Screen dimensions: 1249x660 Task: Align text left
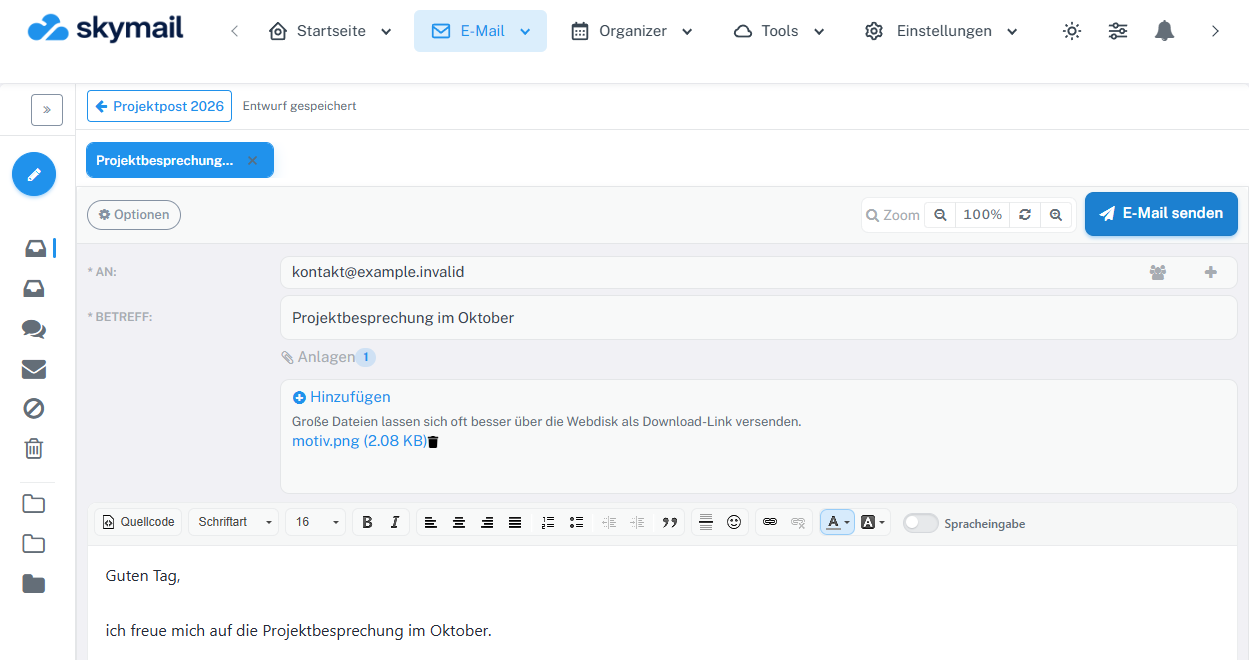pos(430,522)
